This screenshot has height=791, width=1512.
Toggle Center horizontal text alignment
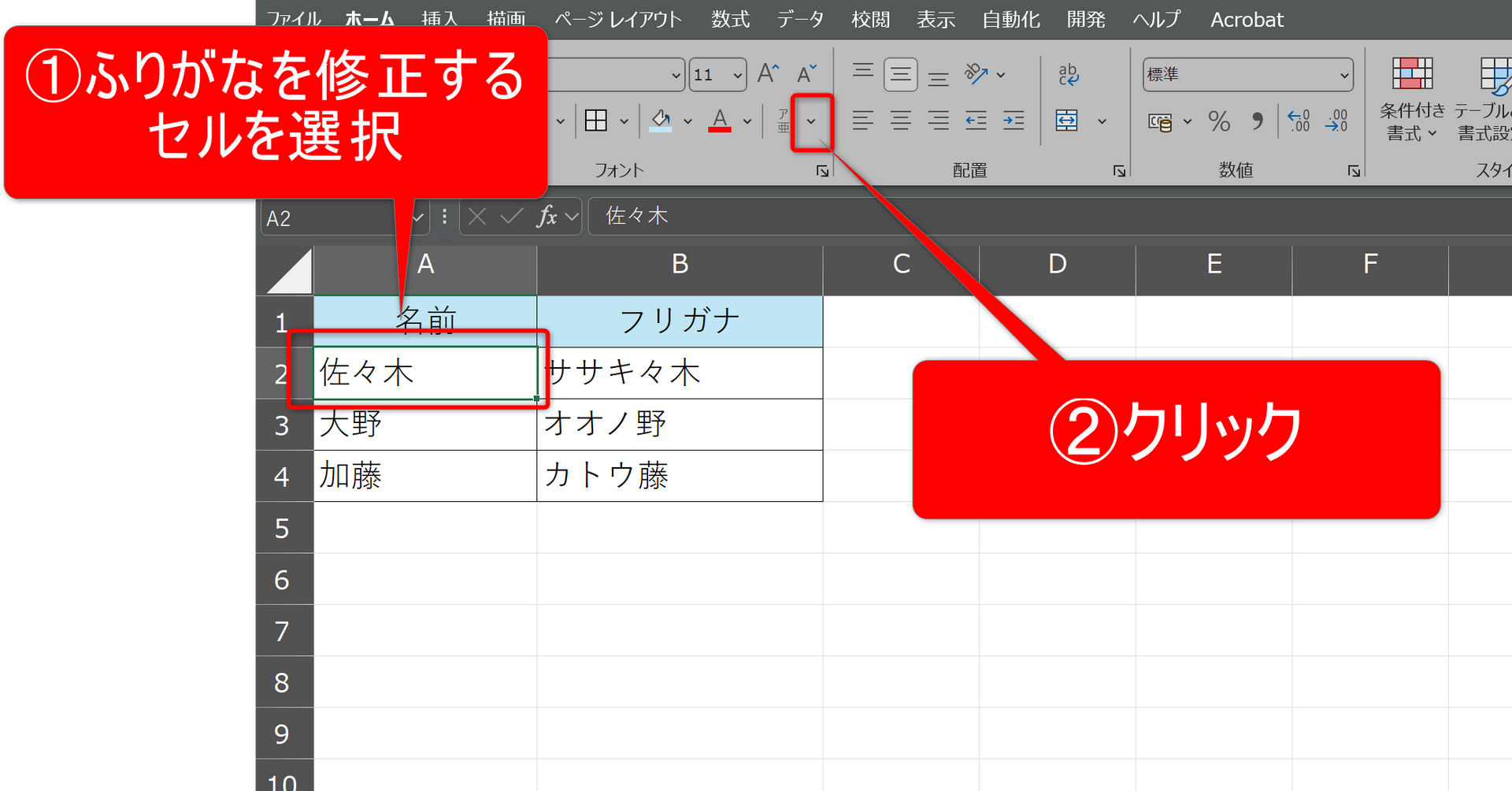coord(900,121)
